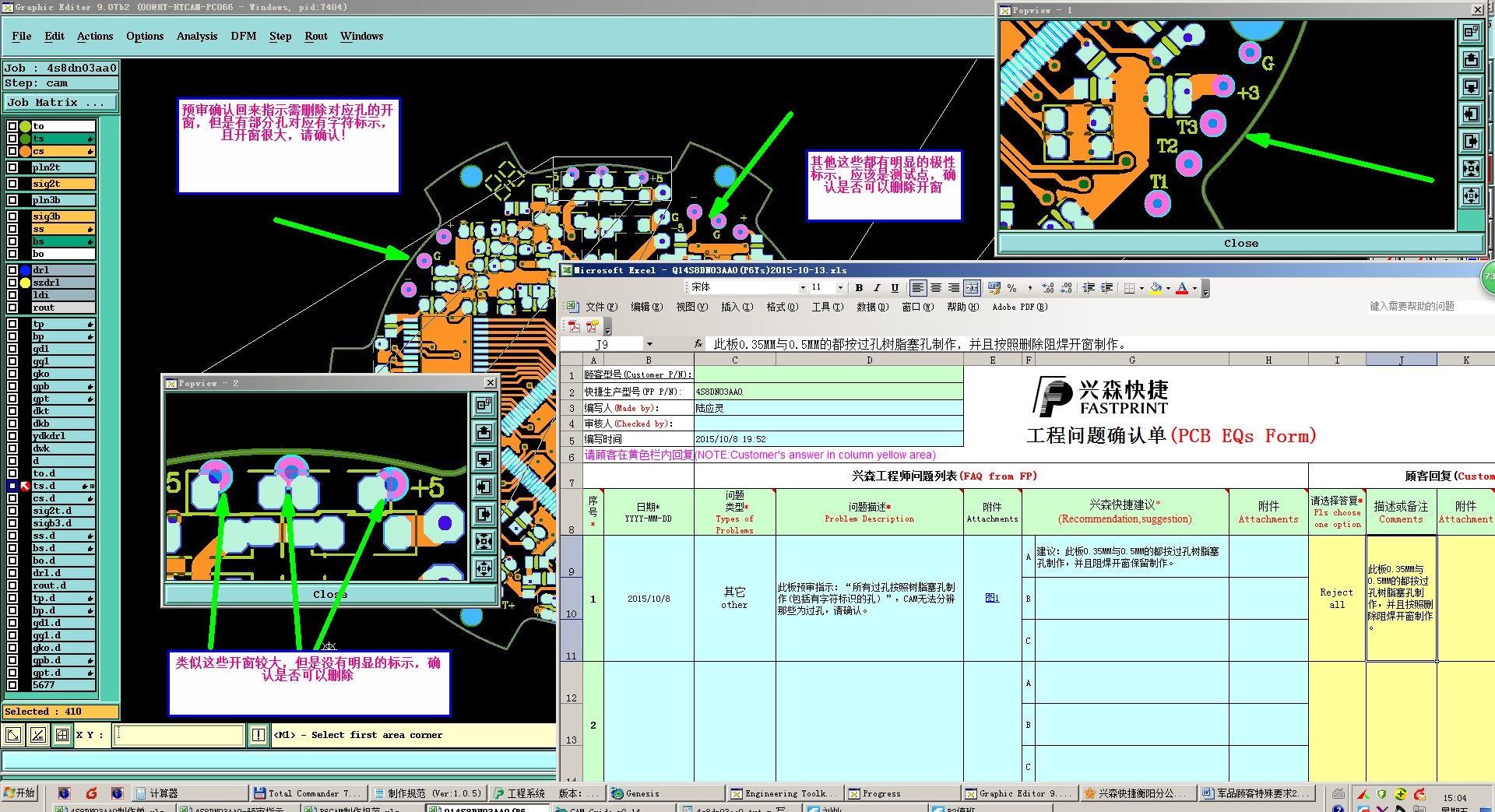Open the font size dropdown

click(x=839, y=288)
